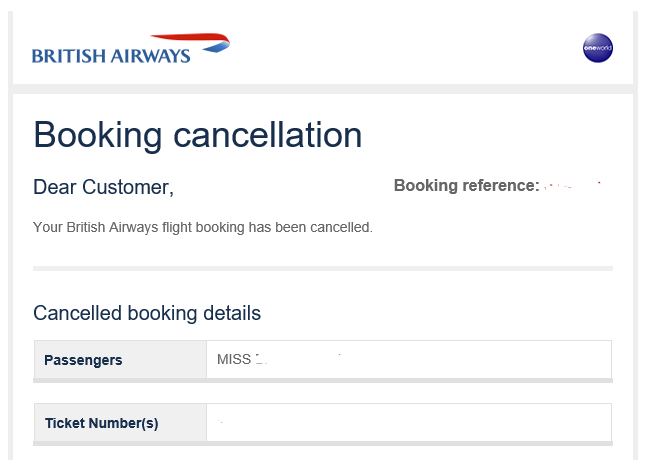The height and width of the screenshot is (460, 646).
Task: Click the Booking reference label
Action: pyautogui.click(x=467, y=186)
